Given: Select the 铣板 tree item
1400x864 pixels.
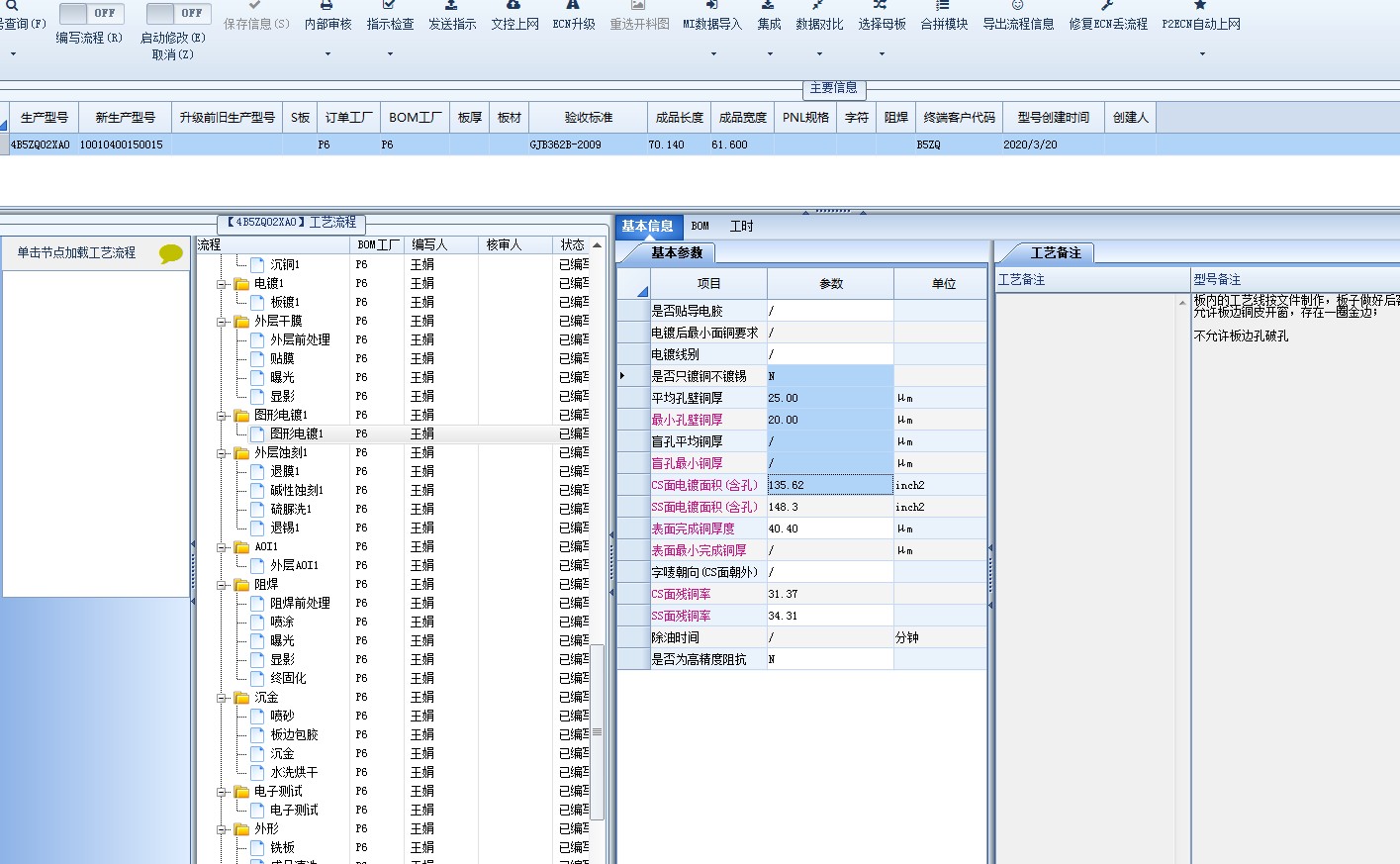Looking at the screenshot, I should [282, 848].
